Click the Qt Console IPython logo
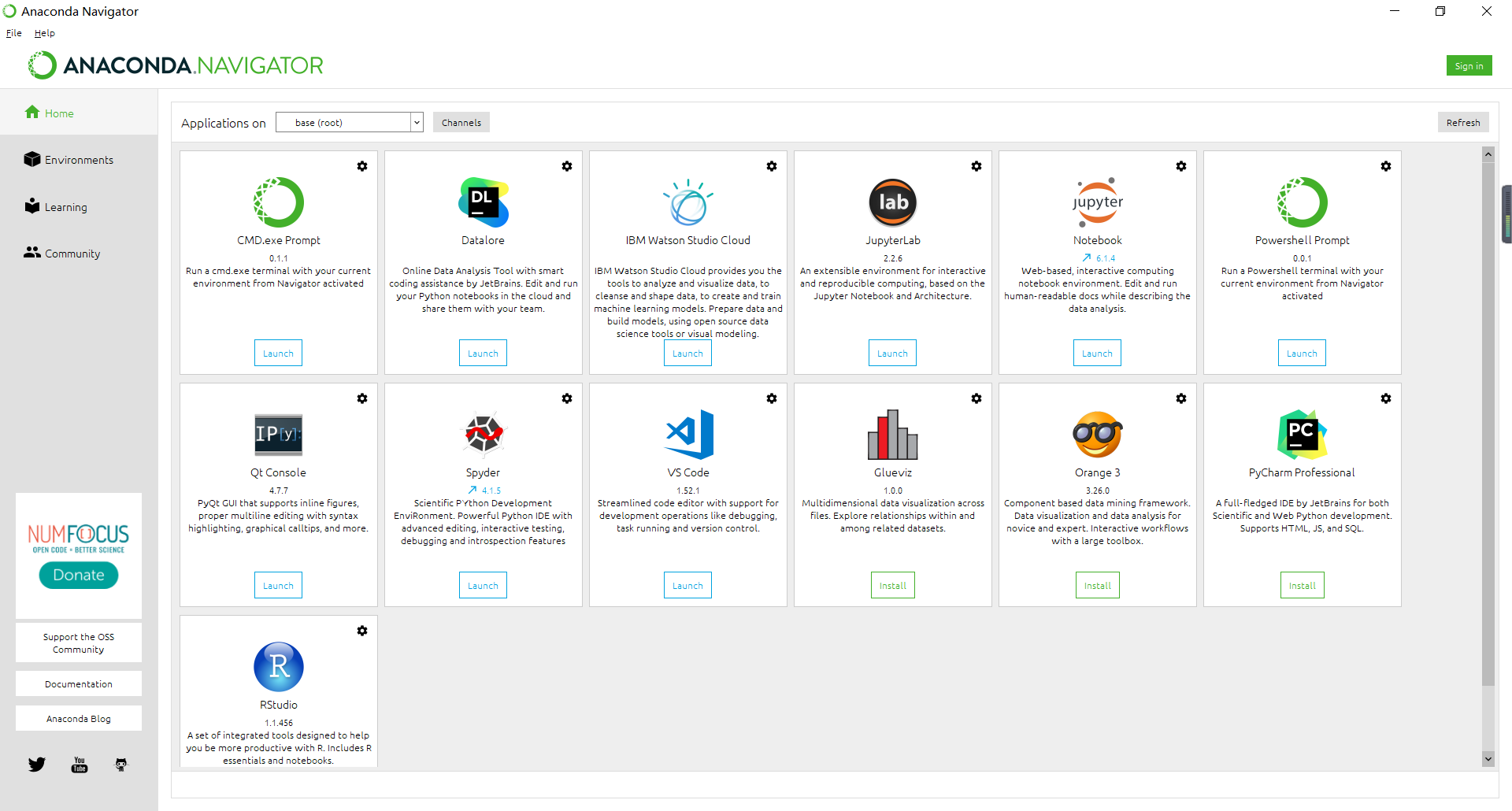The height and width of the screenshot is (811, 1512). pos(279,435)
